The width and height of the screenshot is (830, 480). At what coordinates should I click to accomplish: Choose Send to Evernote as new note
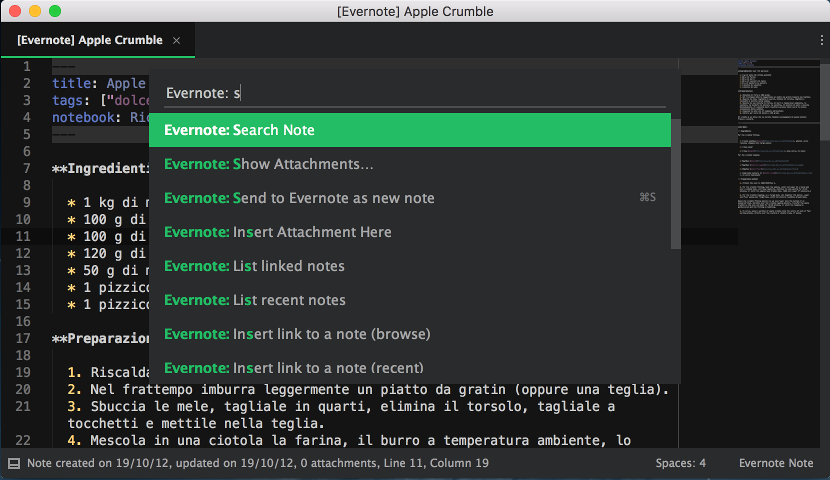click(410, 198)
